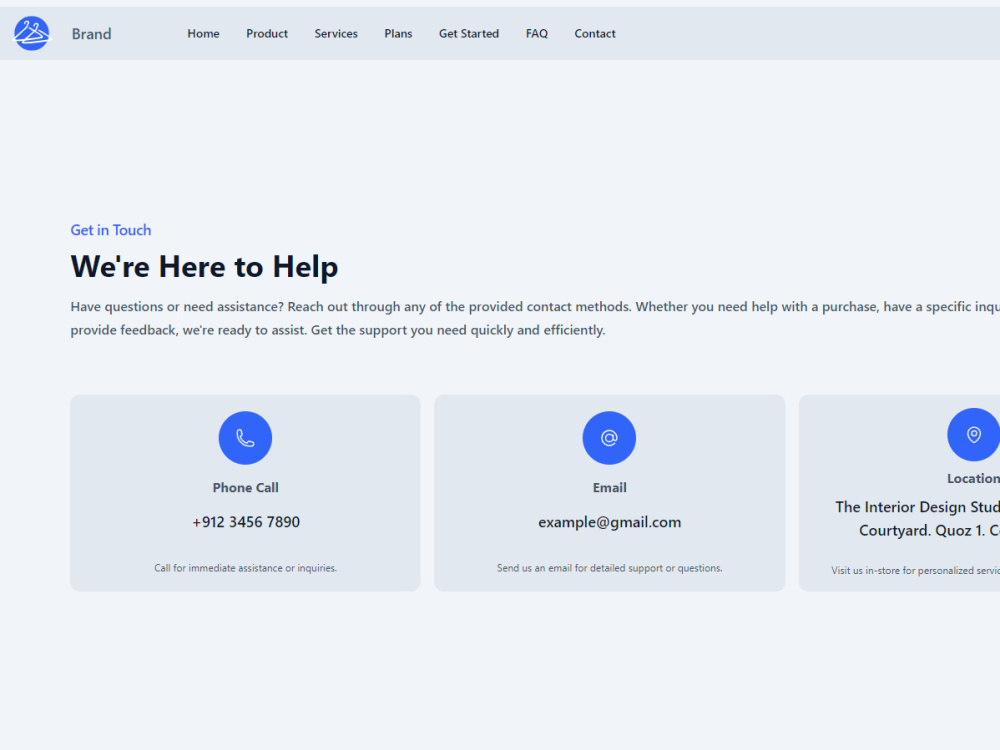
Task: Open the Home nav link
Action: [203, 34]
